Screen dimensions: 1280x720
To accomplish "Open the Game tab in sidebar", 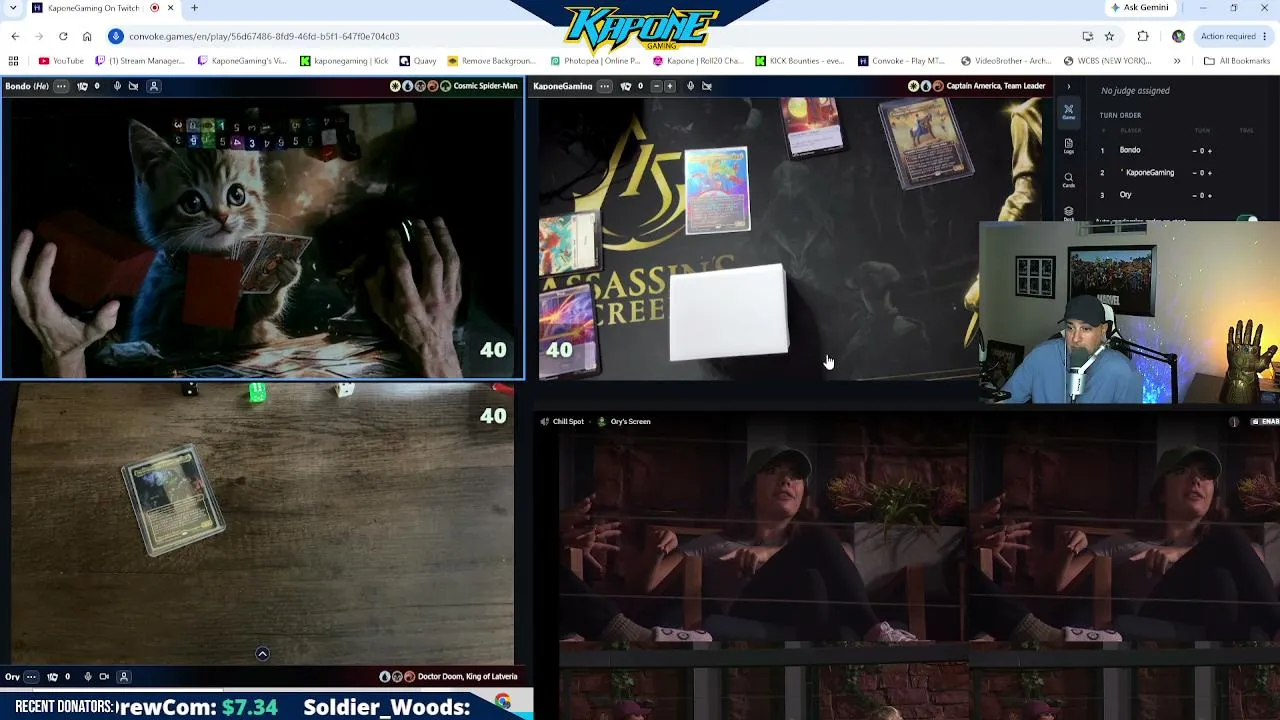I will pyautogui.click(x=1068, y=111).
